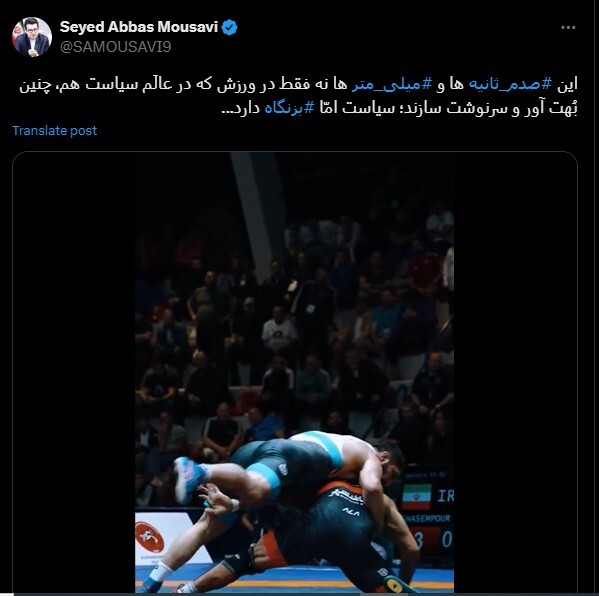Open the three-dot more options menu
Image resolution: width=599 pixels, height=596 pixels.
(x=568, y=28)
